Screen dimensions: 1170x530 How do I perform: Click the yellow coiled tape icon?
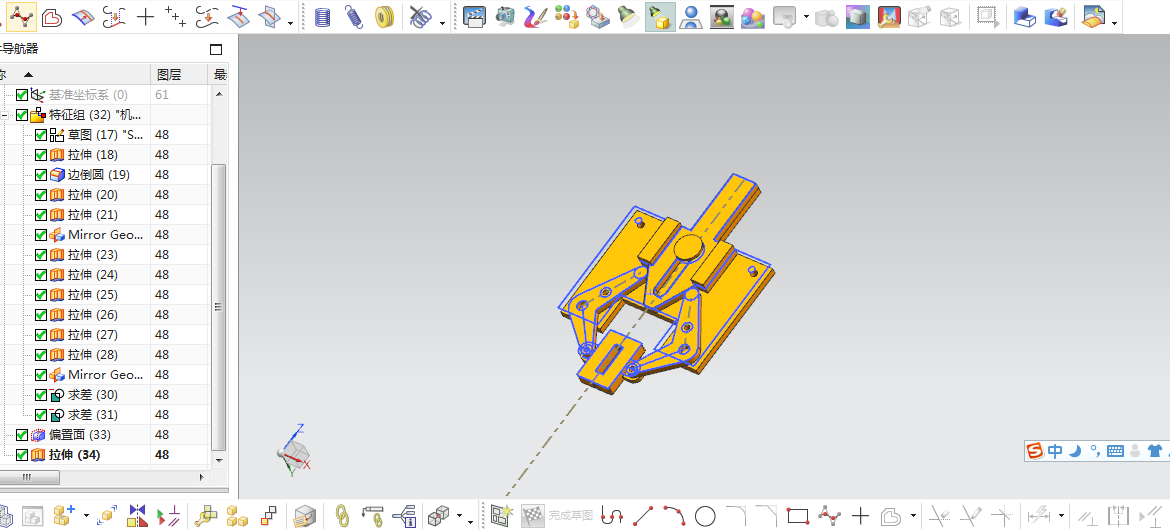coord(384,17)
